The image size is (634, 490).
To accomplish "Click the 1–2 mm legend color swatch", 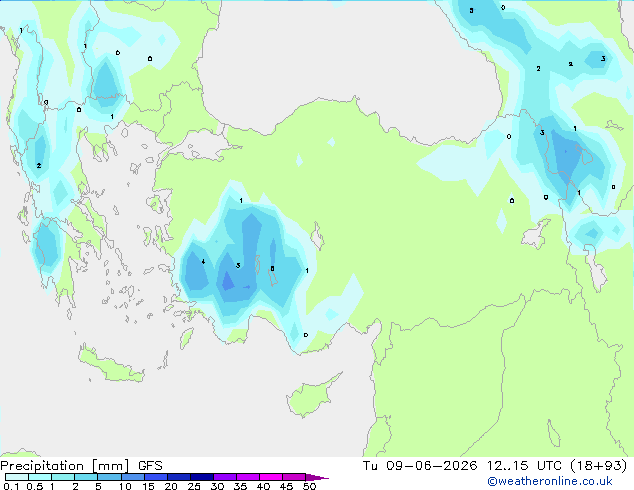I will [x=63, y=477].
